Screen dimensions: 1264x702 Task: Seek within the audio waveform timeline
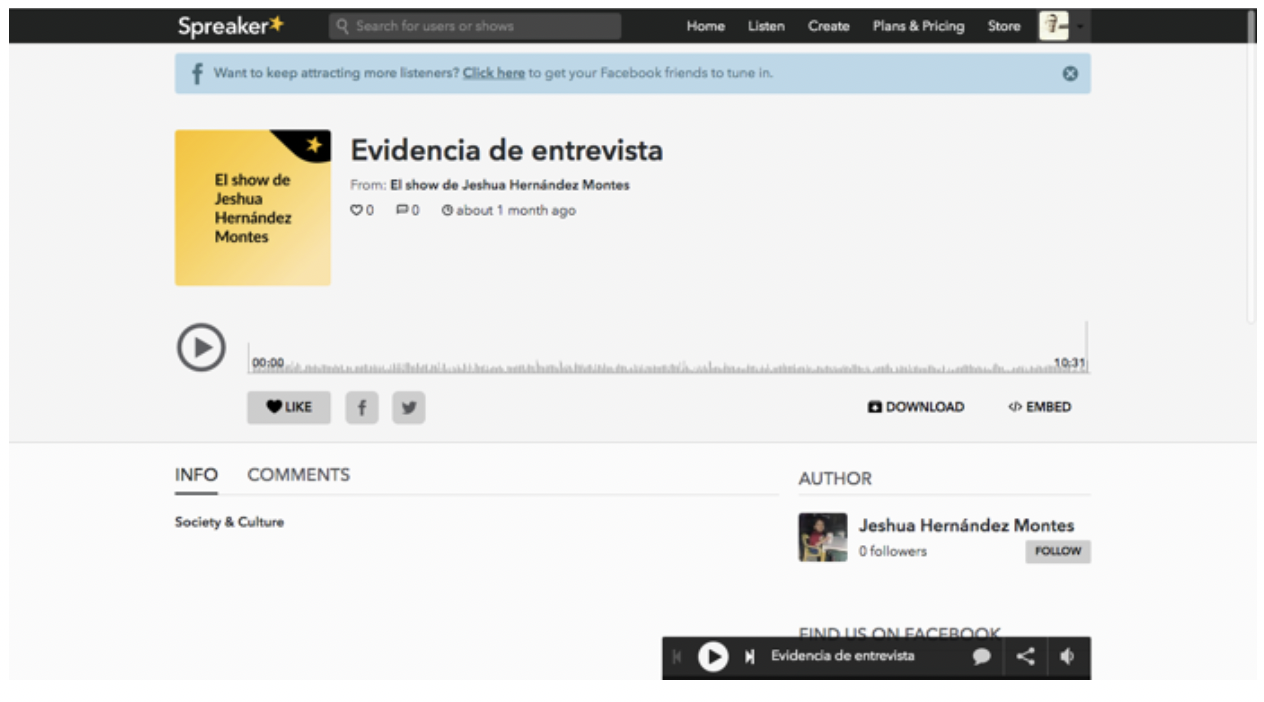point(668,364)
